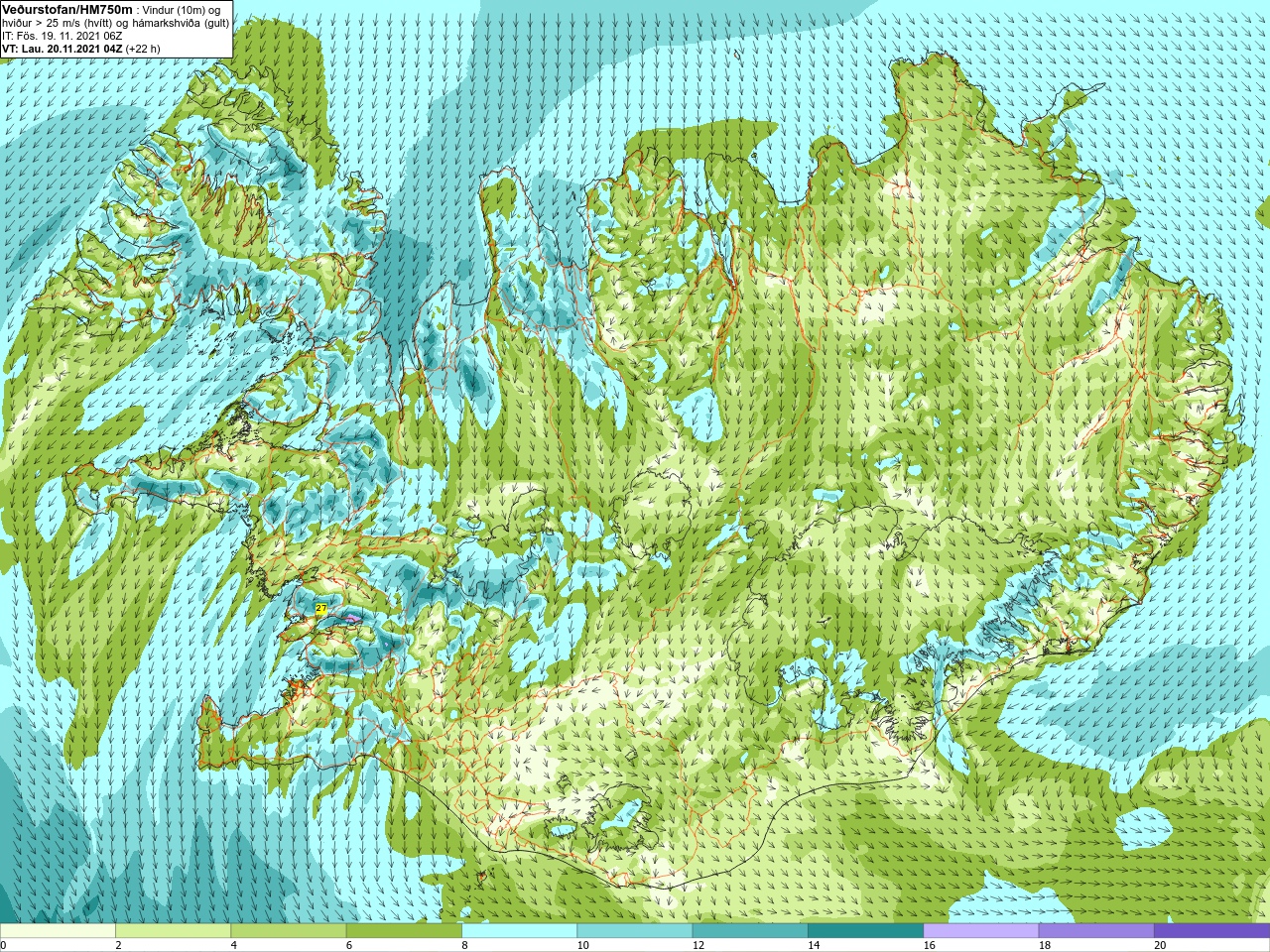Click the scale label '16'

point(929,945)
